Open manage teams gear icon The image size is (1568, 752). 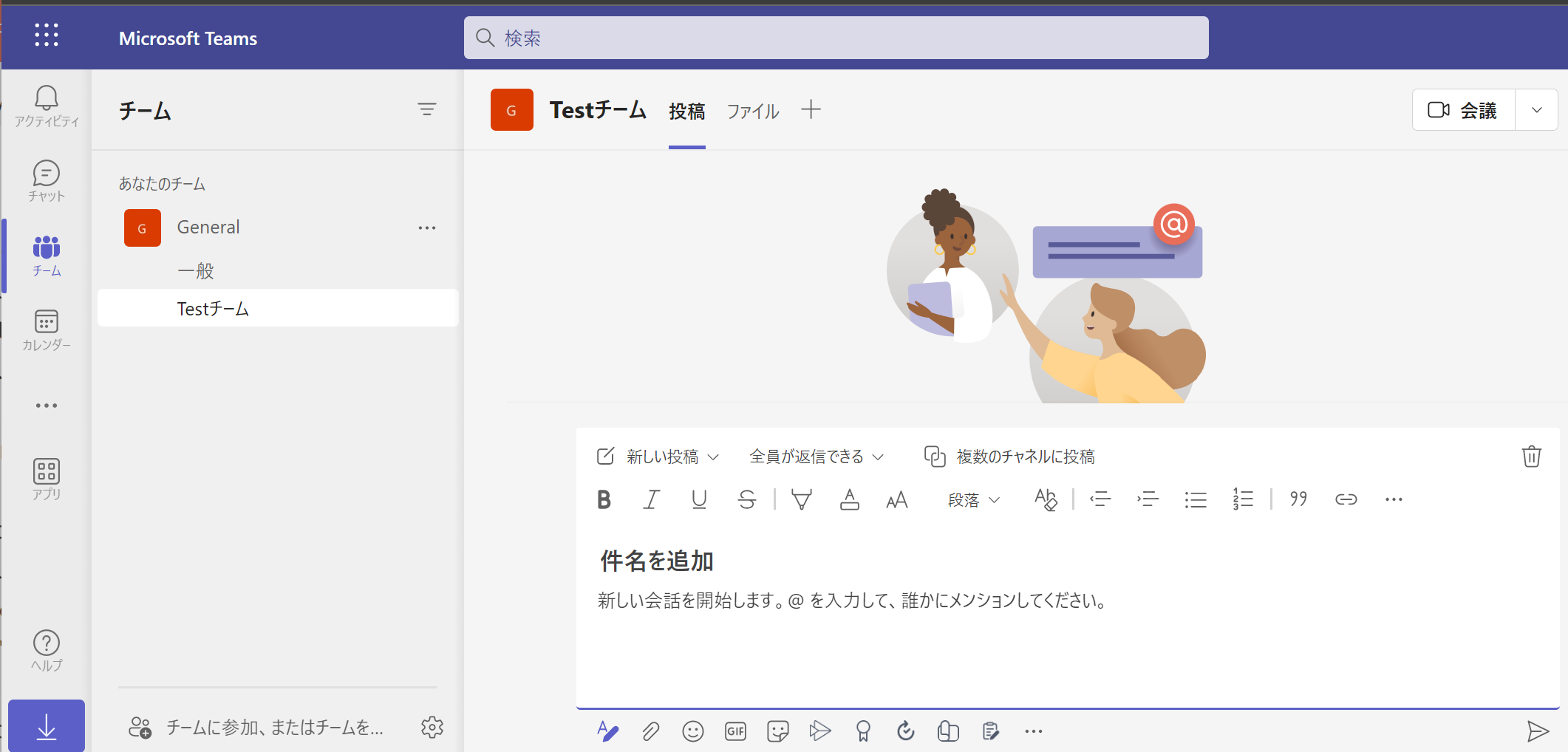tap(432, 727)
